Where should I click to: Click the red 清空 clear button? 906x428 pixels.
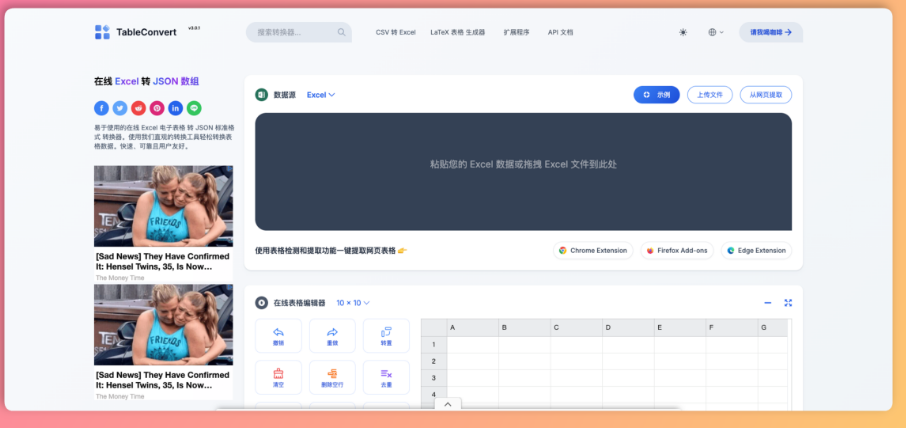(x=279, y=377)
